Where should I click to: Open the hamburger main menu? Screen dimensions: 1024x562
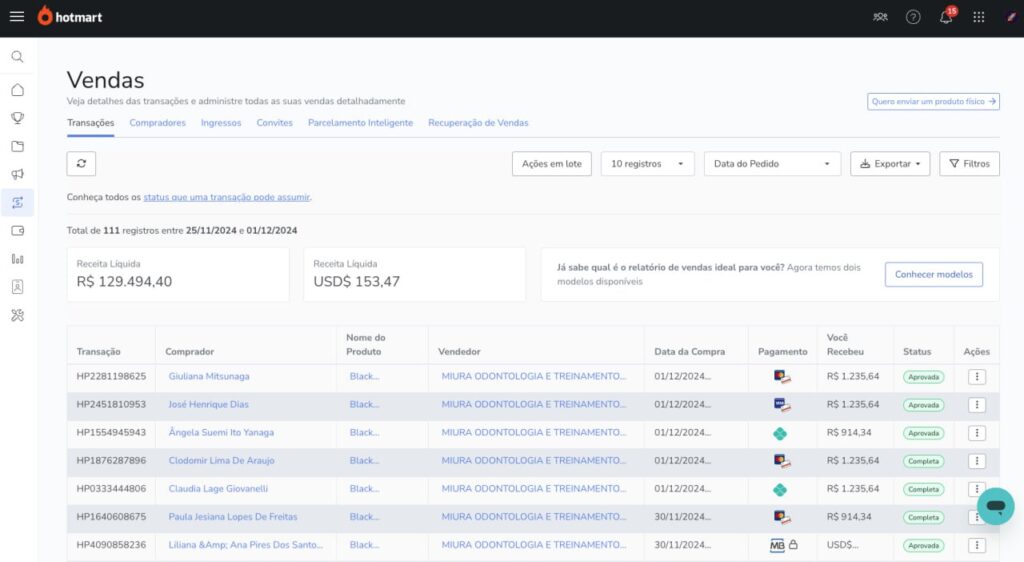coord(17,17)
